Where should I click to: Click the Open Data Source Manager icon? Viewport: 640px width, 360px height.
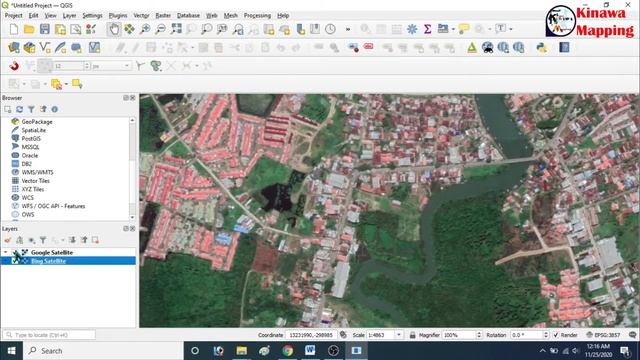point(14,48)
